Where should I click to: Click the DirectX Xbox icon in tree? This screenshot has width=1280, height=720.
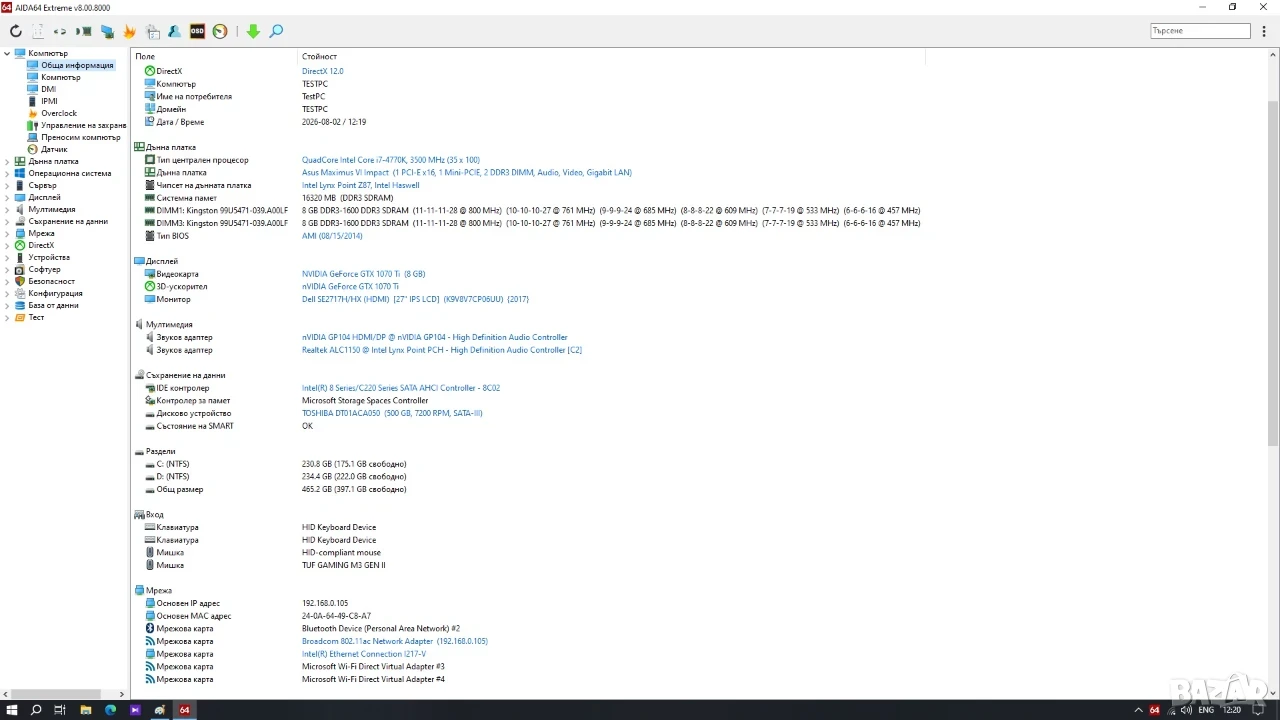click(x=20, y=245)
